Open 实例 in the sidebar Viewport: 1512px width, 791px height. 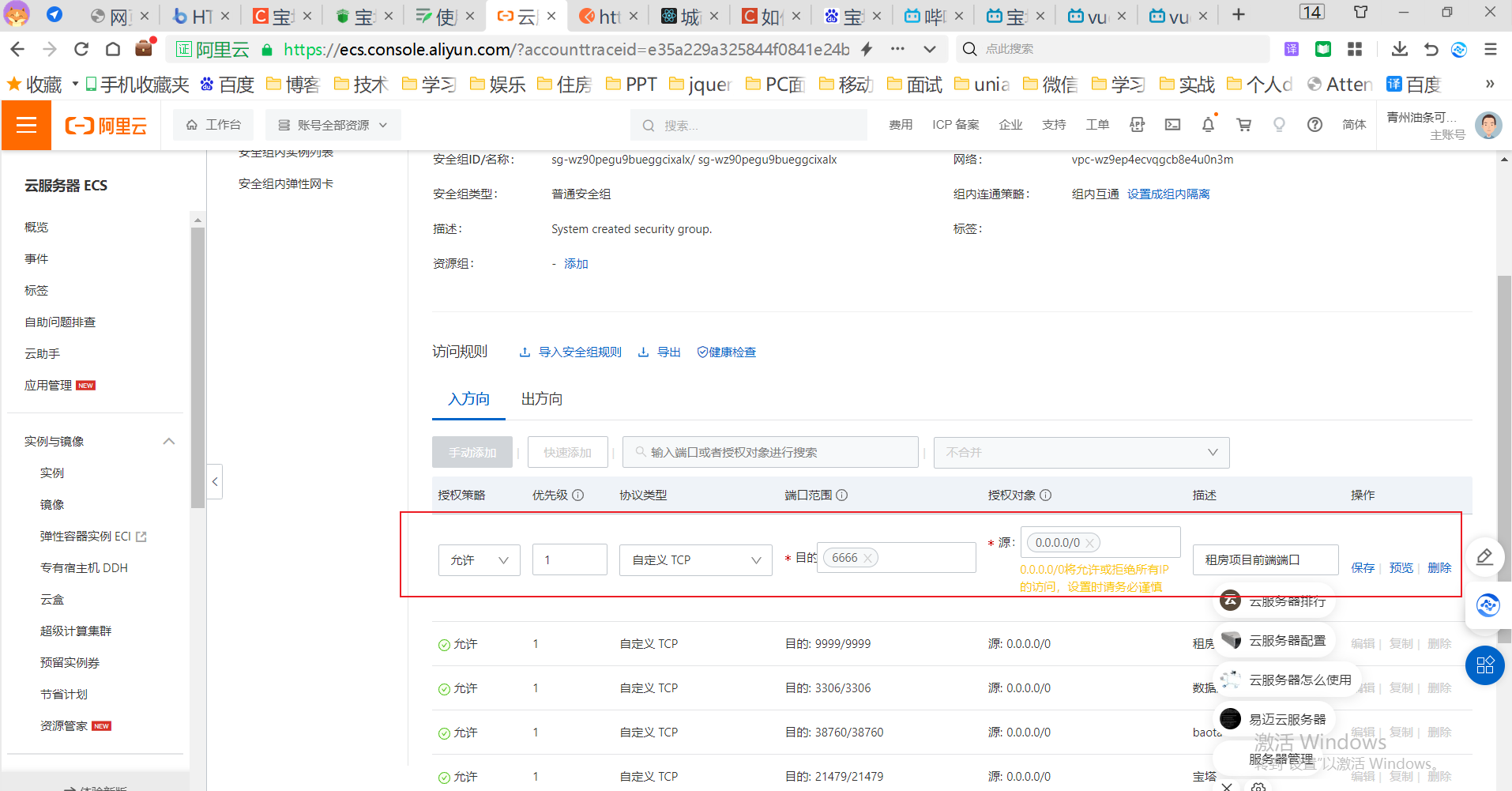52,473
